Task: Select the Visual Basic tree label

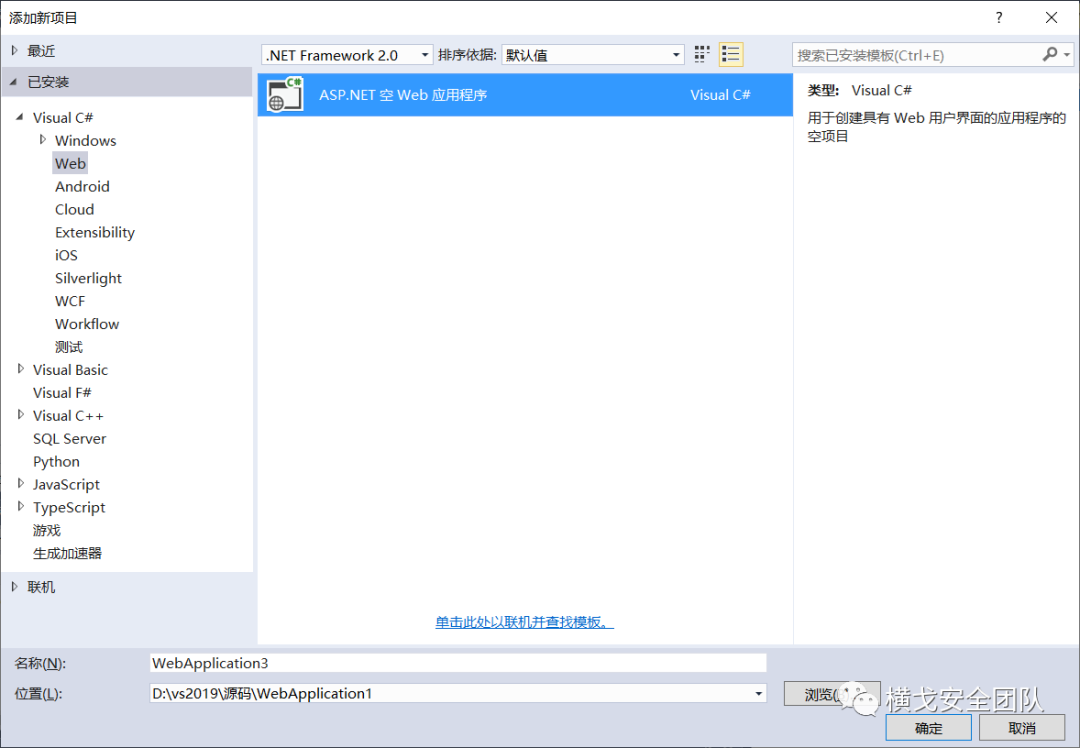Action: coord(70,370)
